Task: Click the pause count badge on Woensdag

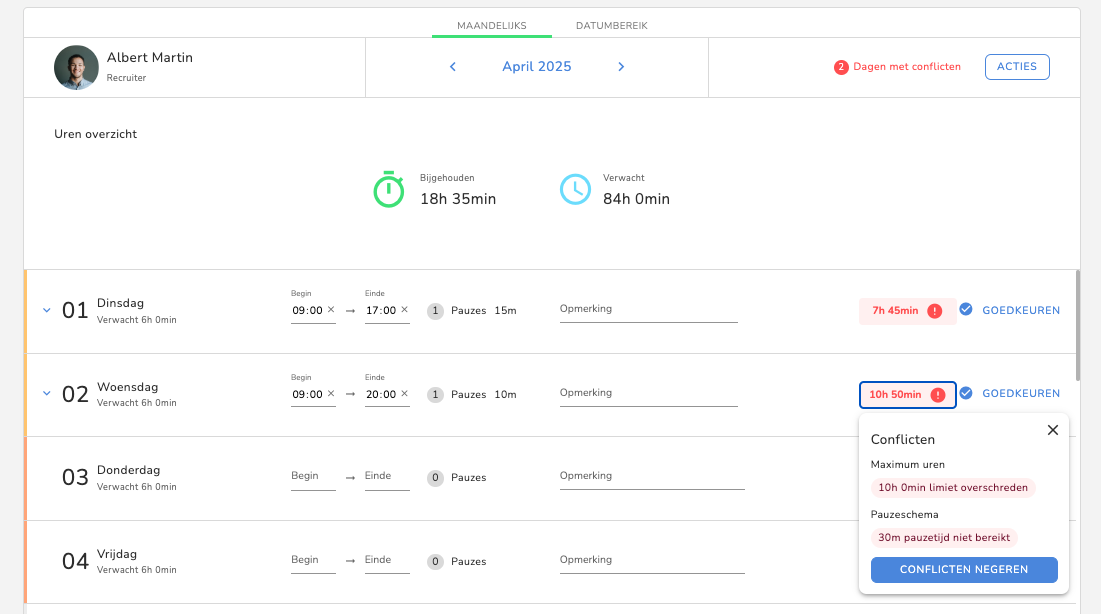Action: 435,394
